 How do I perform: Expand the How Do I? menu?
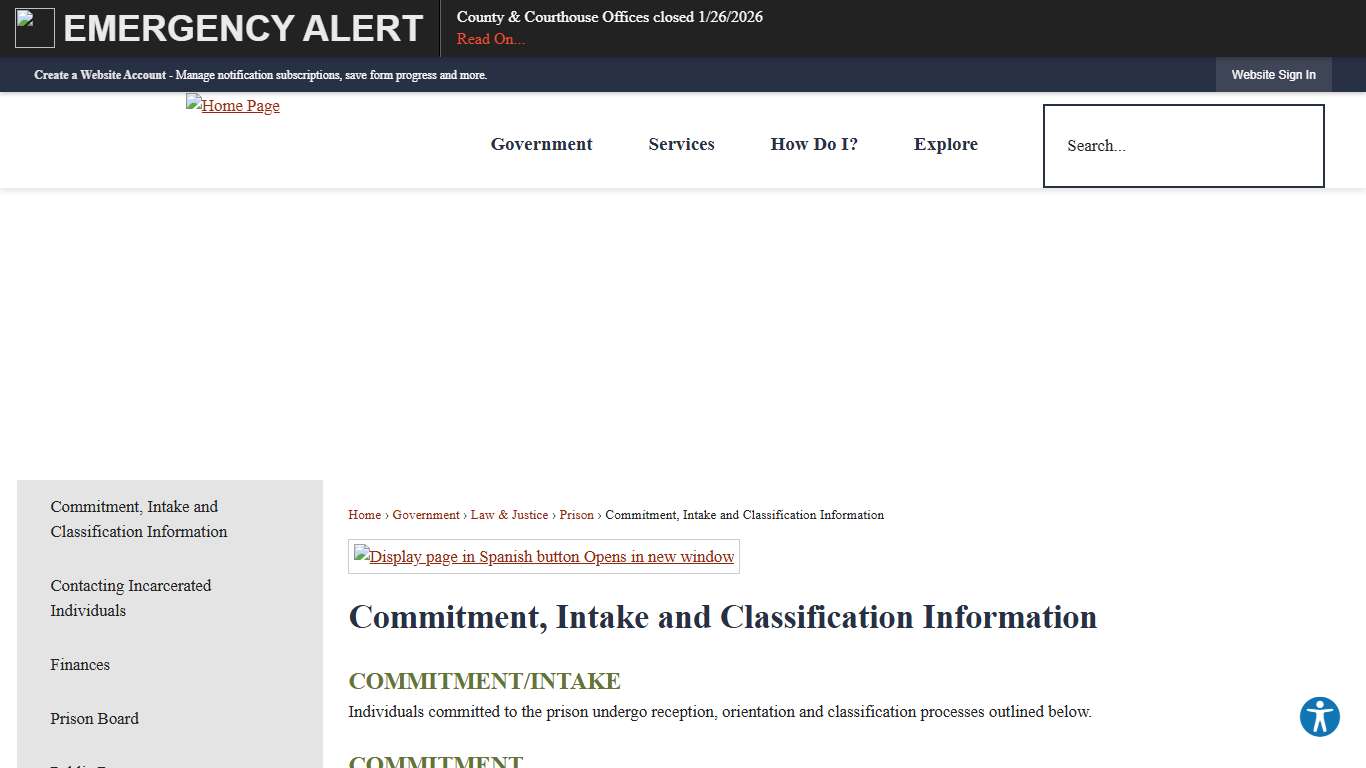tap(814, 144)
